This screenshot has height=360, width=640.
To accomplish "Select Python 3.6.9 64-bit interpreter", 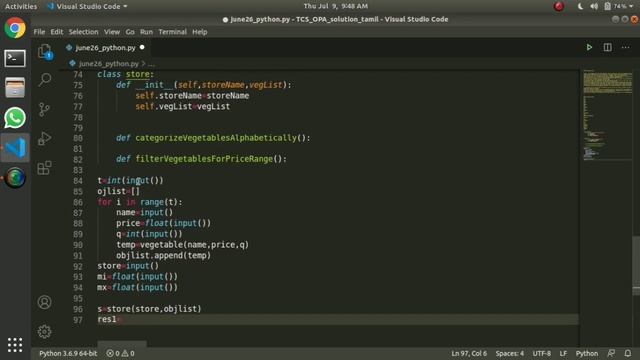I will pyautogui.click(x=68, y=353).
